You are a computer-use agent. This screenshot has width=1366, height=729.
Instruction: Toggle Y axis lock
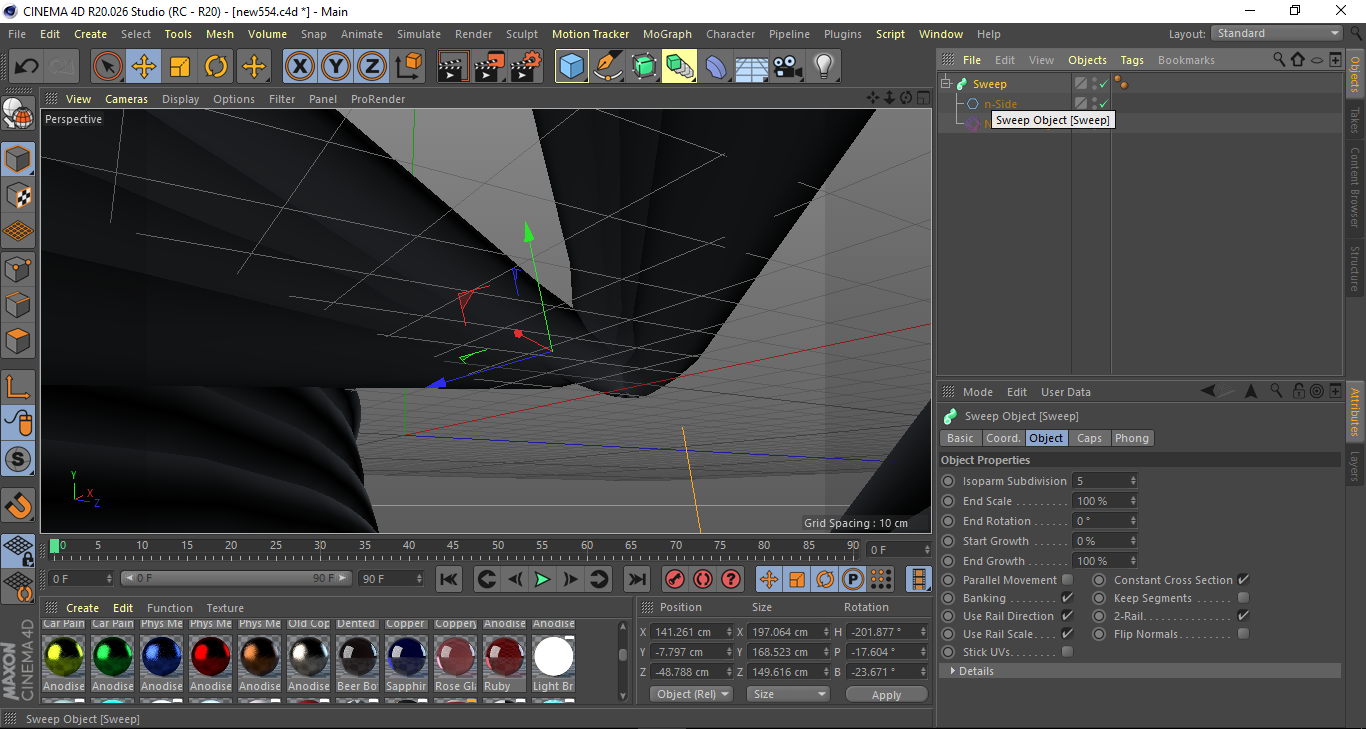336,67
